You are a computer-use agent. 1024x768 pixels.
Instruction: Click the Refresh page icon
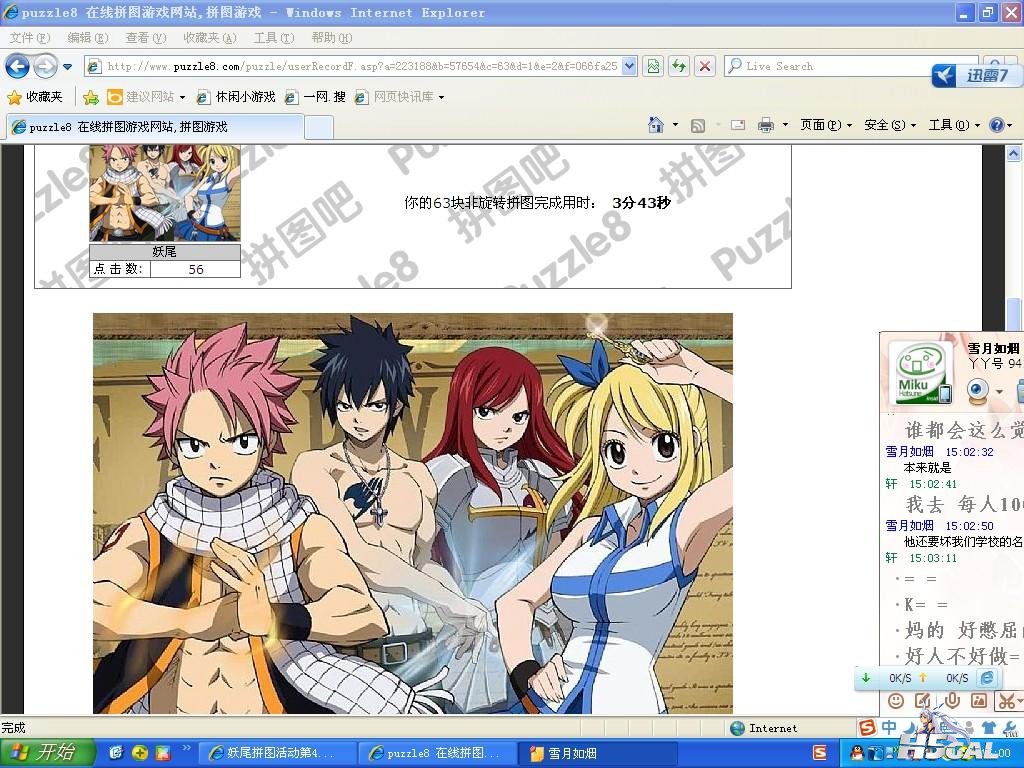[x=679, y=66]
